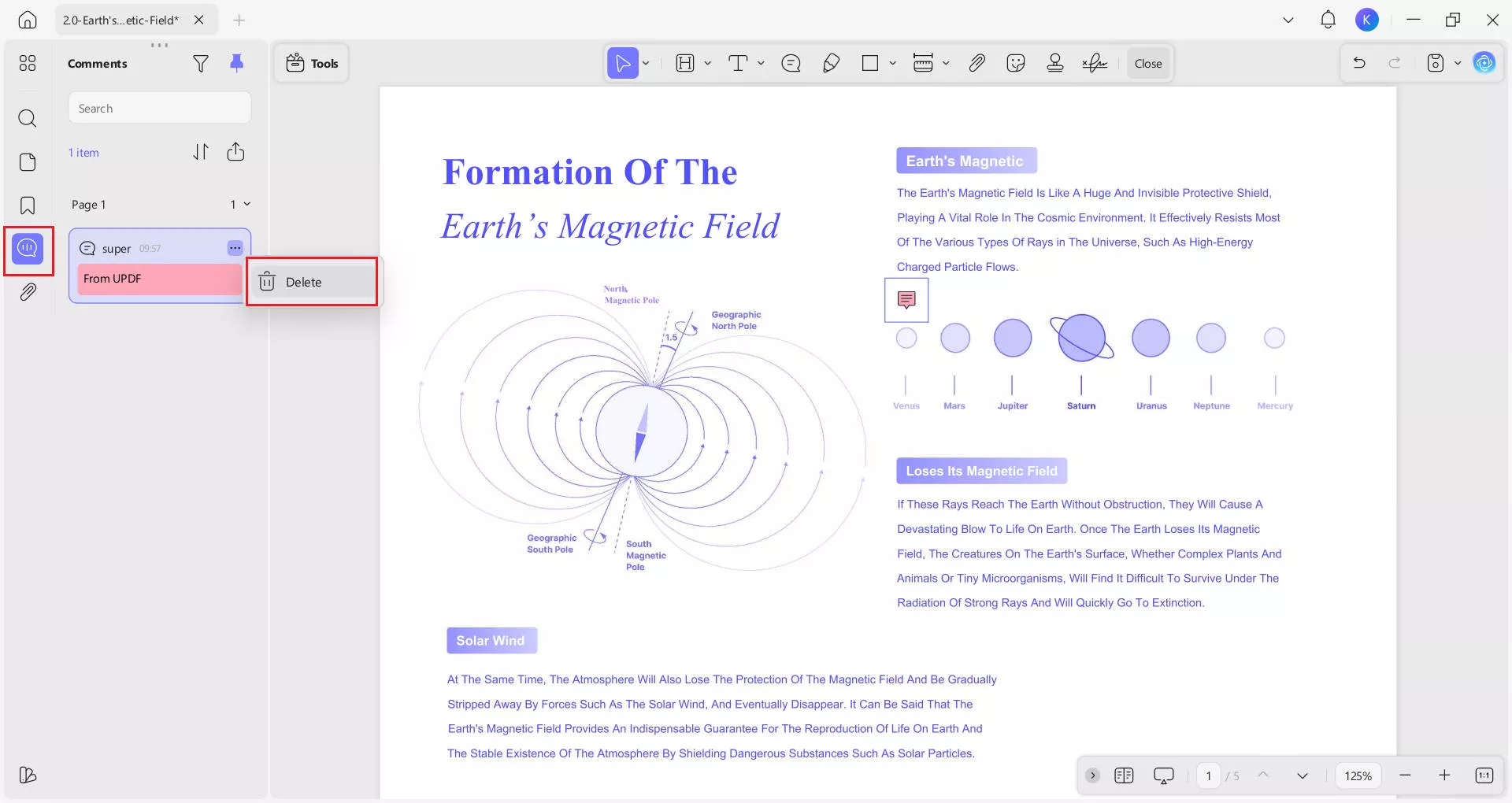This screenshot has width=1512, height=803.
Task: Export comments with the share icon
Action: coord(235,152)
